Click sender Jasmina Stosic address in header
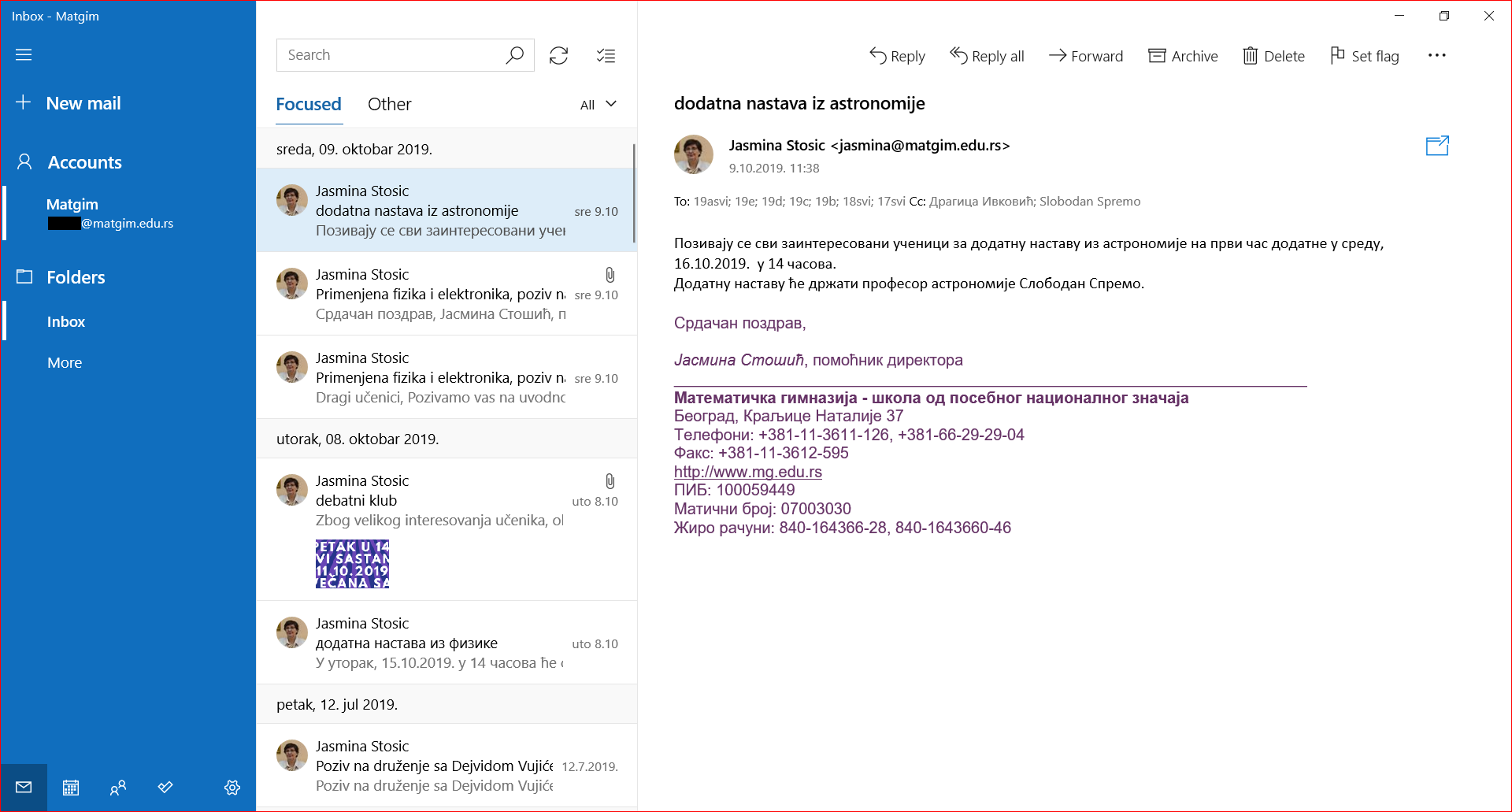Image resolution: width=1512 pixels, height=812 pixels. 869,145
